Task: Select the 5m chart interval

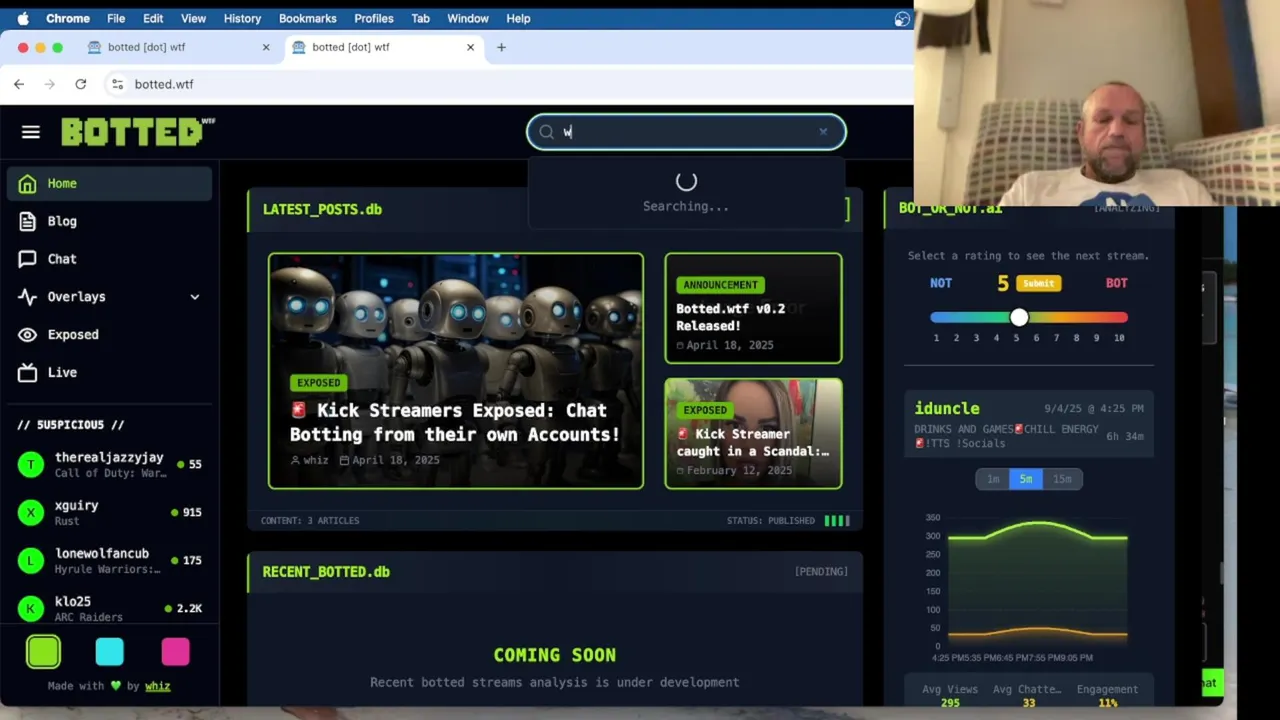Action: point(1026,479)
